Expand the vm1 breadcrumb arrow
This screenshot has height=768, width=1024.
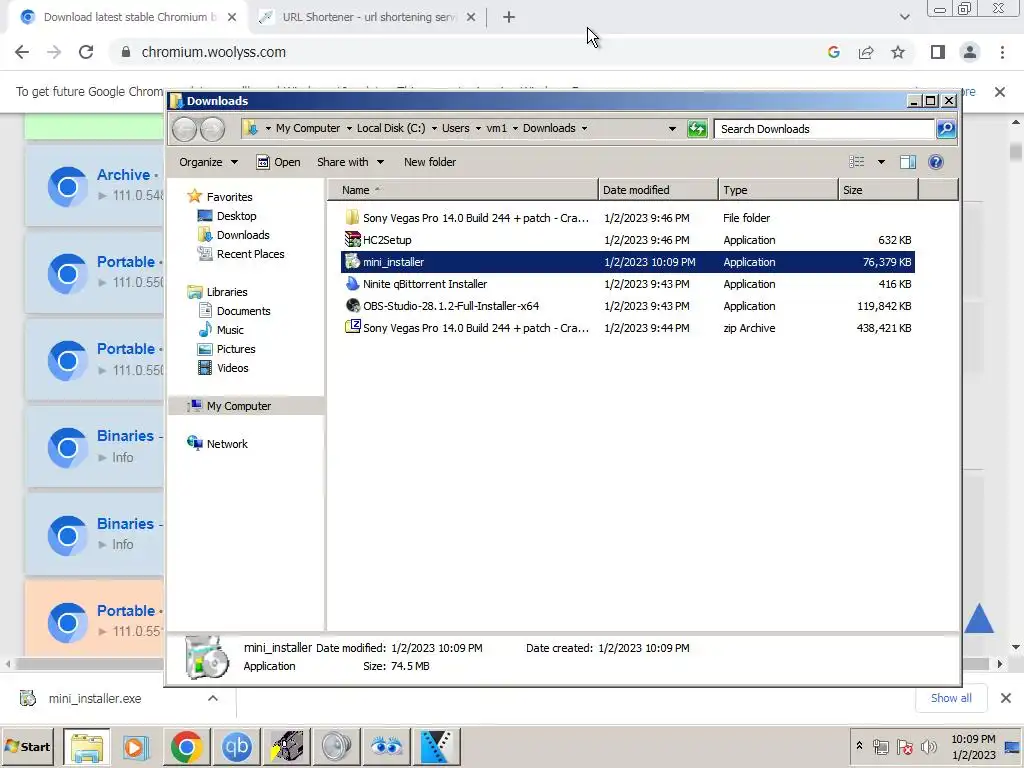(515, 129)
